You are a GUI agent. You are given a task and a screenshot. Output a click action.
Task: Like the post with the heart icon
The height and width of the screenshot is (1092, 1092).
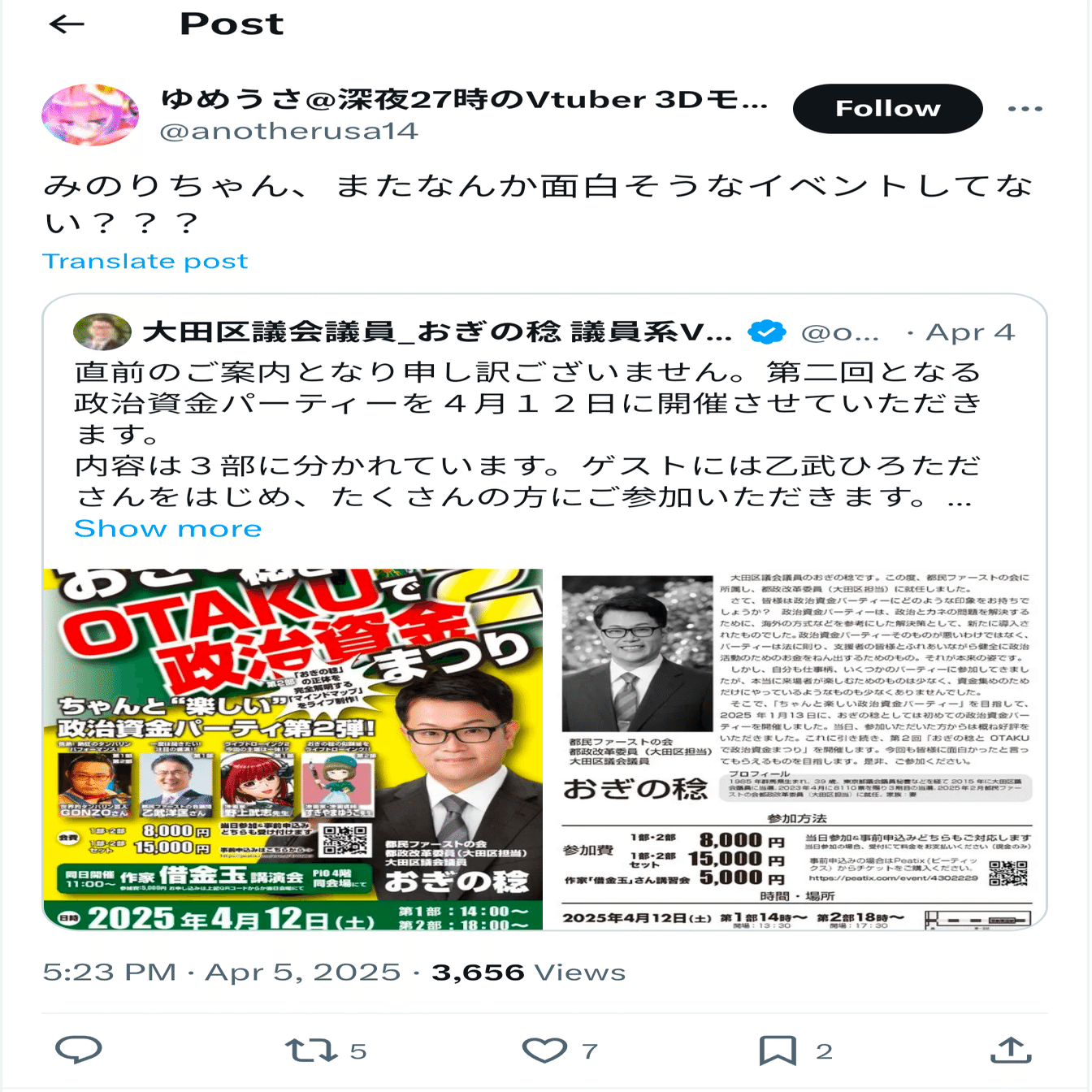544,1051
